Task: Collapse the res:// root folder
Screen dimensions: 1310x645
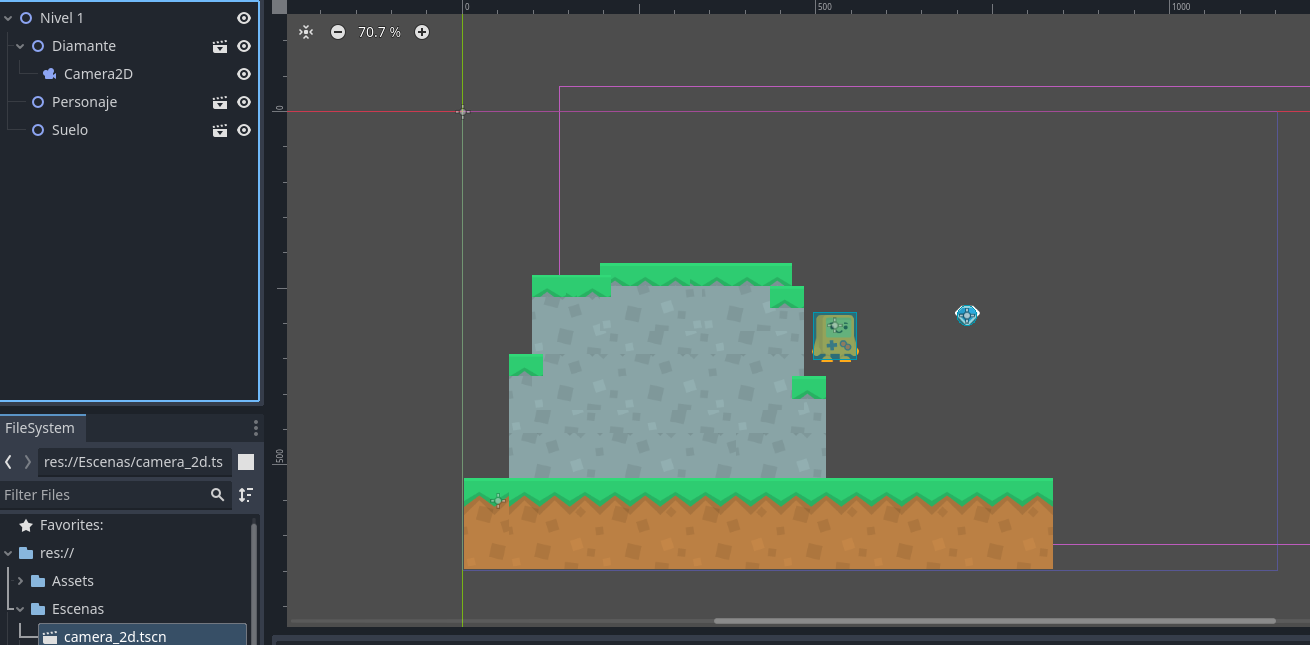Action: [x=9, y=553]
